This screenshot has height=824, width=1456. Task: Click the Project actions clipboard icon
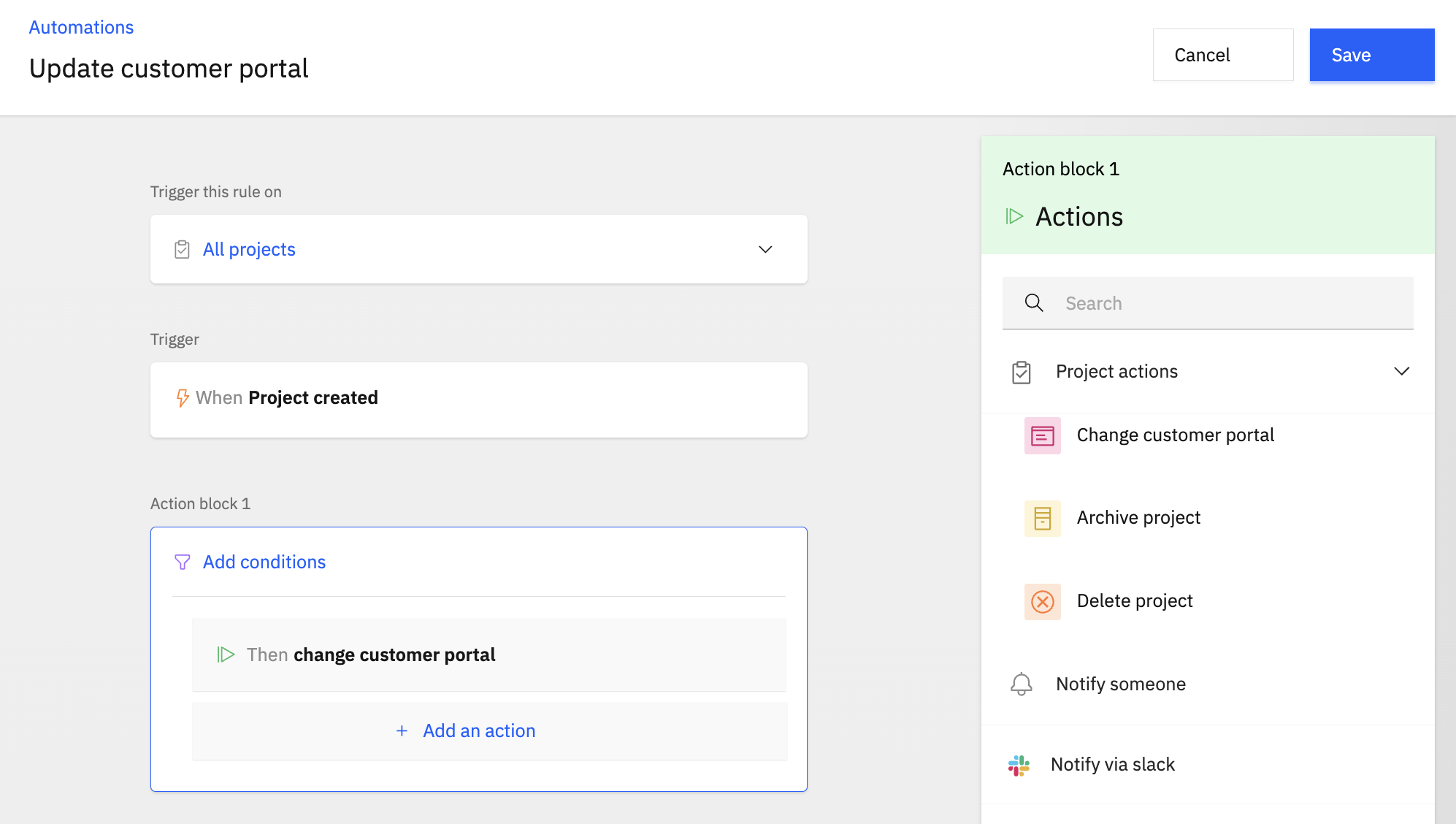tap(1021, 372)
